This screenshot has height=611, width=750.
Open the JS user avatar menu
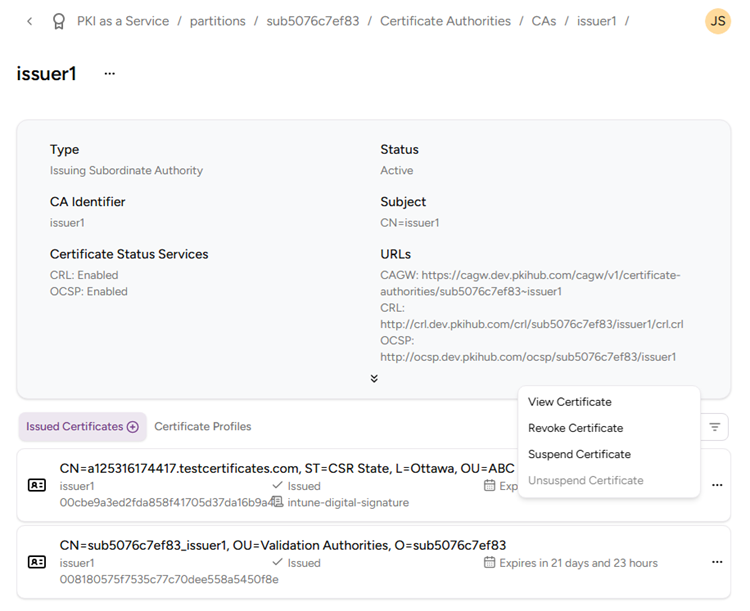click(x=717, y=21)
